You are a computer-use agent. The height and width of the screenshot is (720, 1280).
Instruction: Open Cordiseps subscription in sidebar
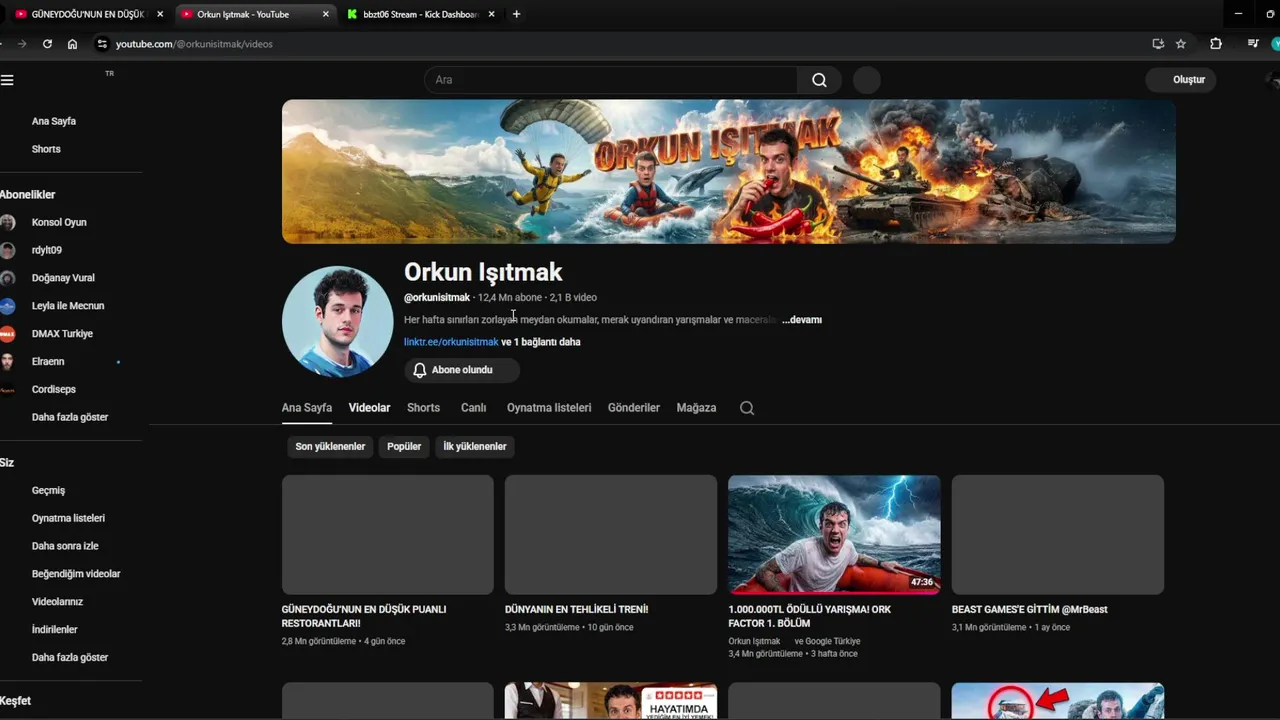click(x=54, y=390)
